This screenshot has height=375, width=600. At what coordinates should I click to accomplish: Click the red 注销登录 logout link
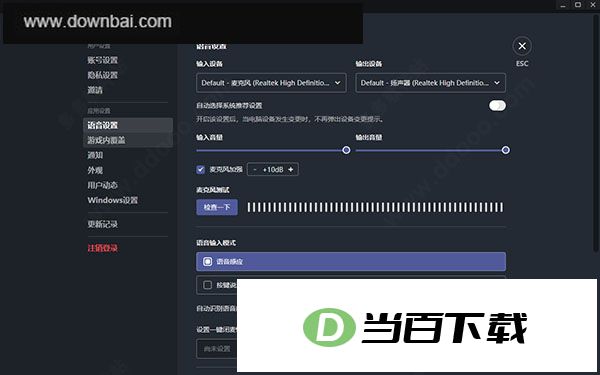click(x=103, y=248)
